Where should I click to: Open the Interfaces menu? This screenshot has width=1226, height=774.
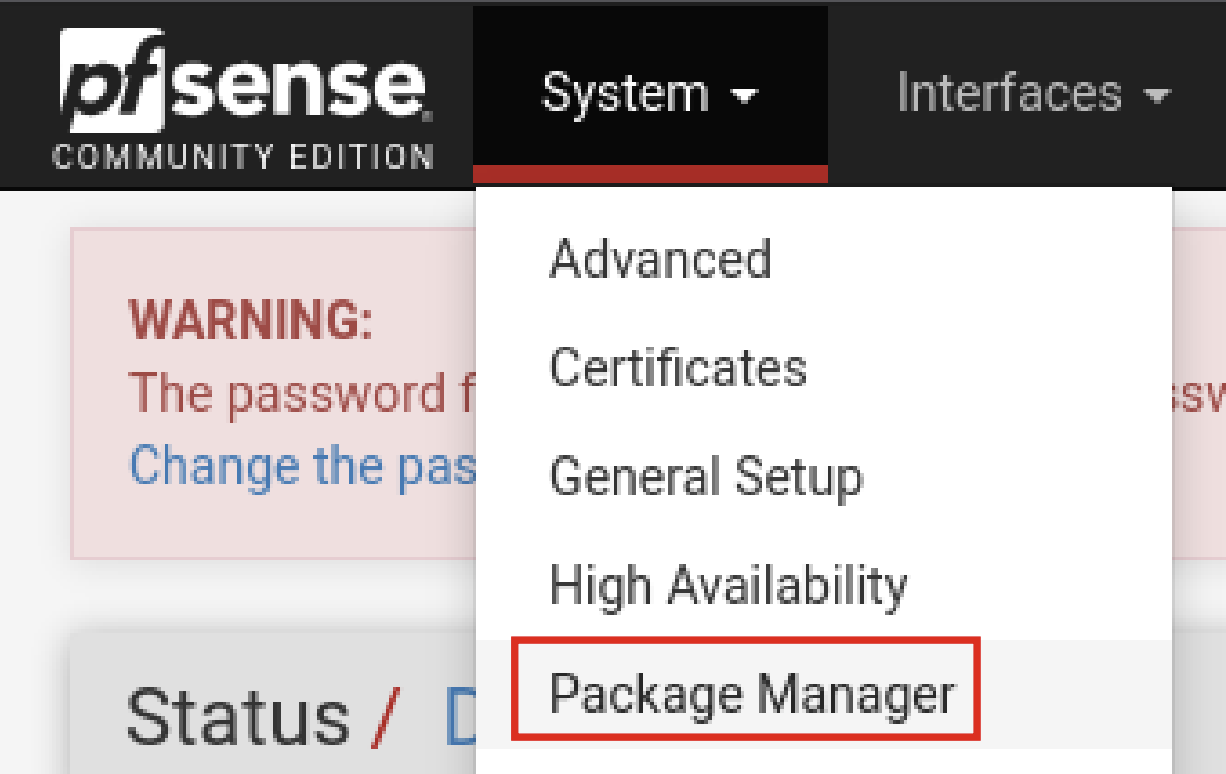point(1010,94)
